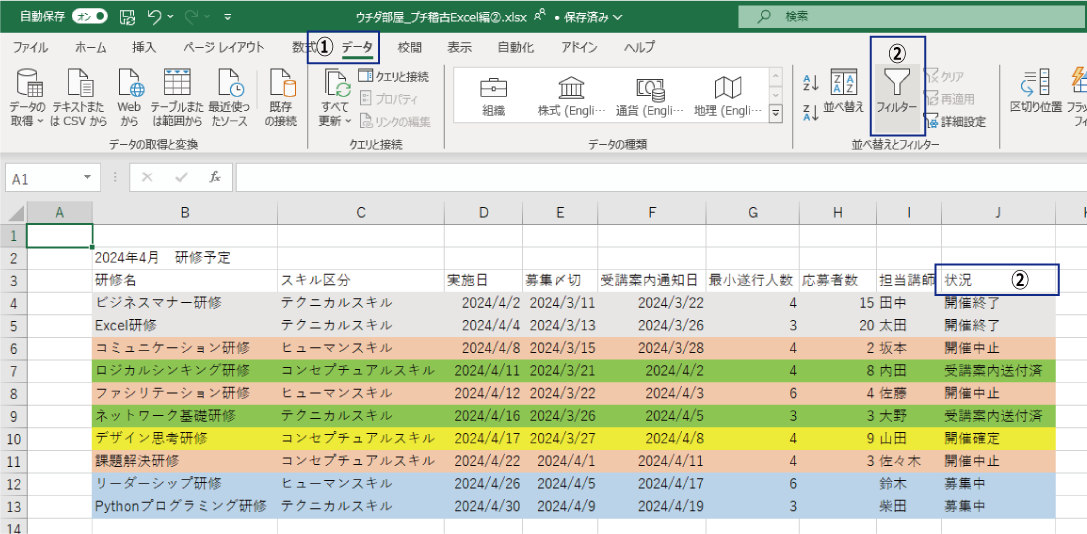Screen dimensions: 1087x534
Task: Click the クエリと接続 button
Action: pos(394,76)
